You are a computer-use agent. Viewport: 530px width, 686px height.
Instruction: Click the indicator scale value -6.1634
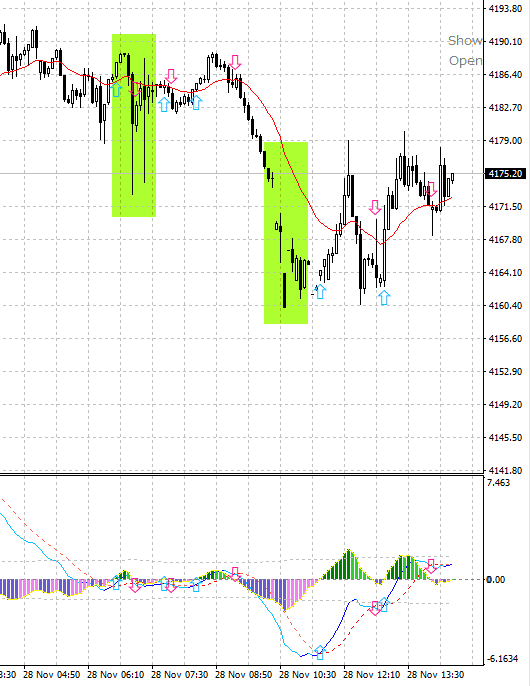502,659
